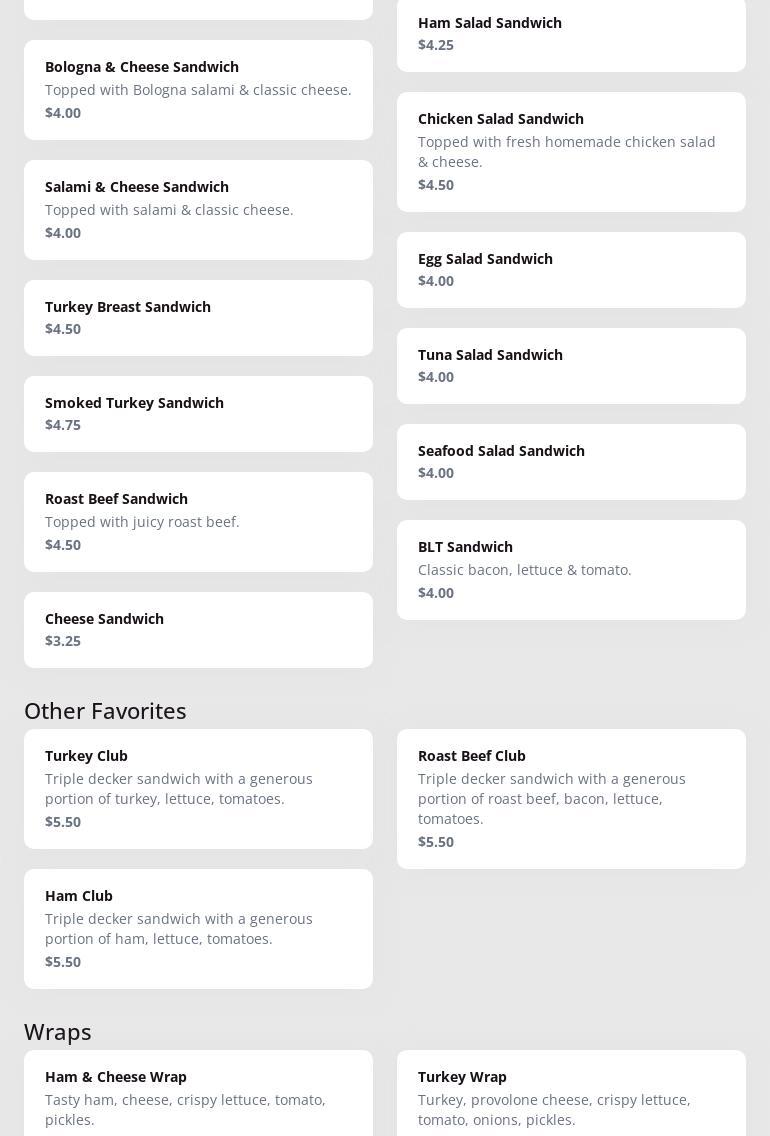Open the Bologna & Cheese Sandwich card
This screenshot has width=770, height=1136.
click(x=198, y=90)
